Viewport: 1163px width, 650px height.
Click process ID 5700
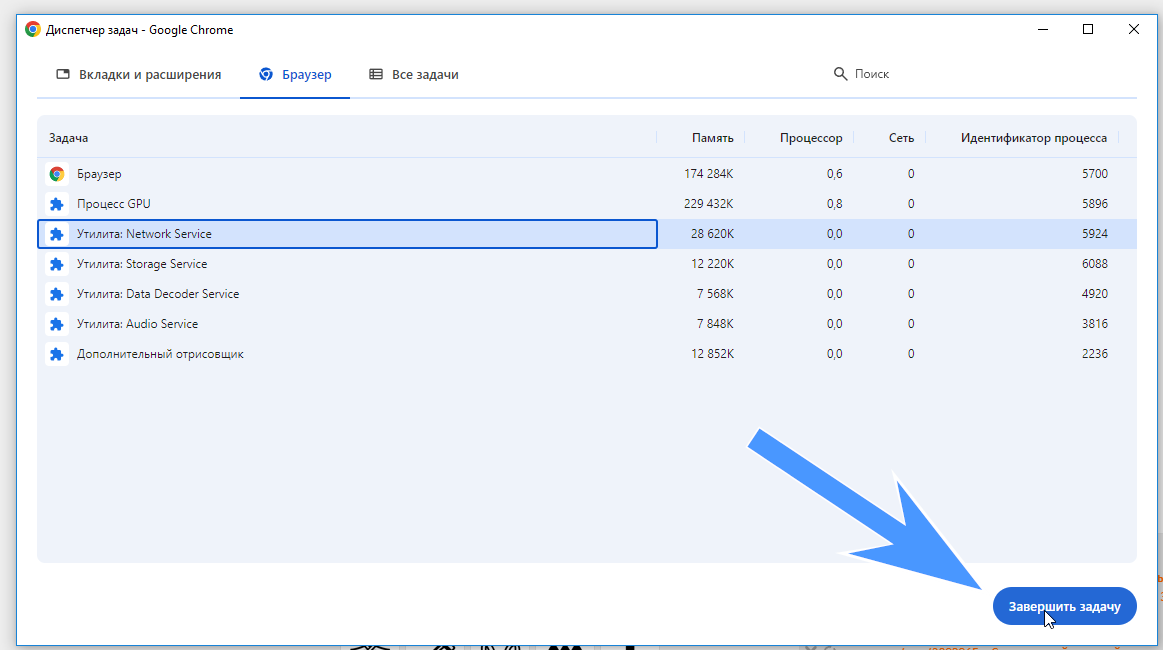pyautogui.click(x=1095, y=174)
